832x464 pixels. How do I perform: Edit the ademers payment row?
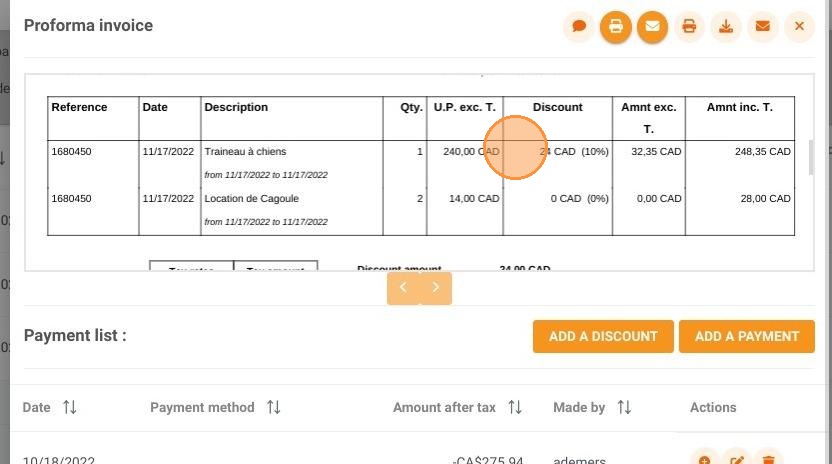(x=736, y=460)
